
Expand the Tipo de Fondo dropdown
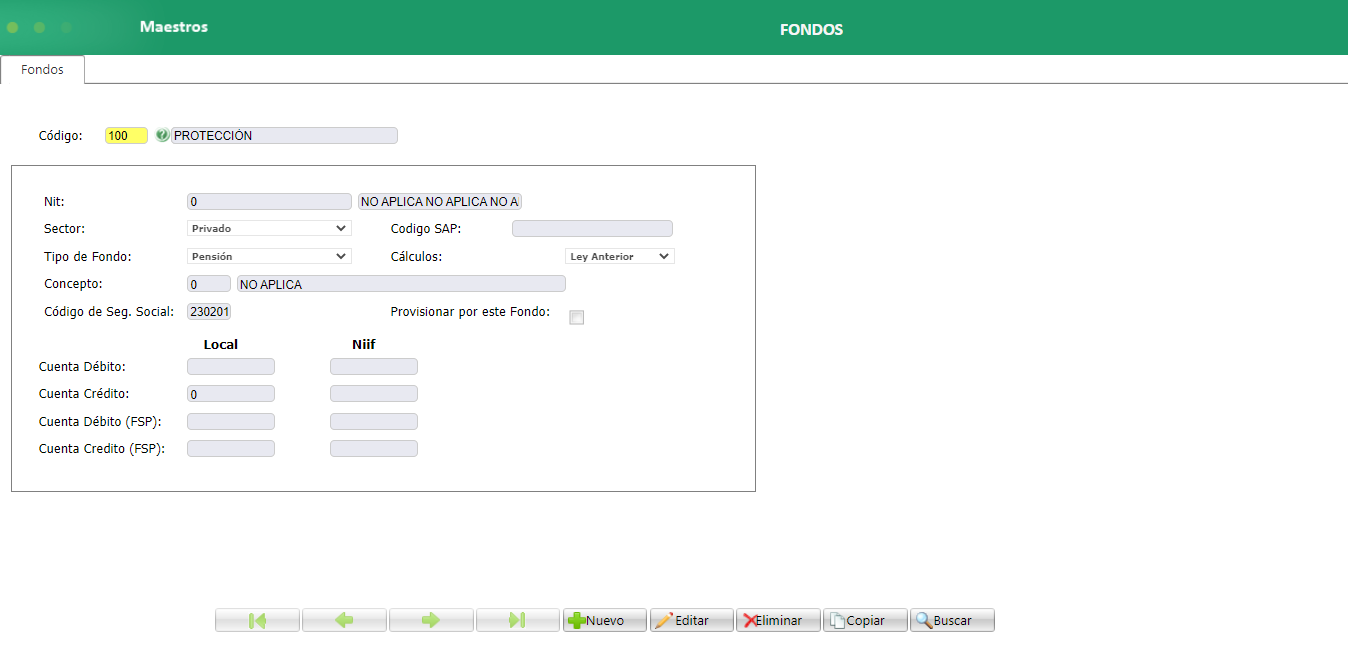[269, 256]
